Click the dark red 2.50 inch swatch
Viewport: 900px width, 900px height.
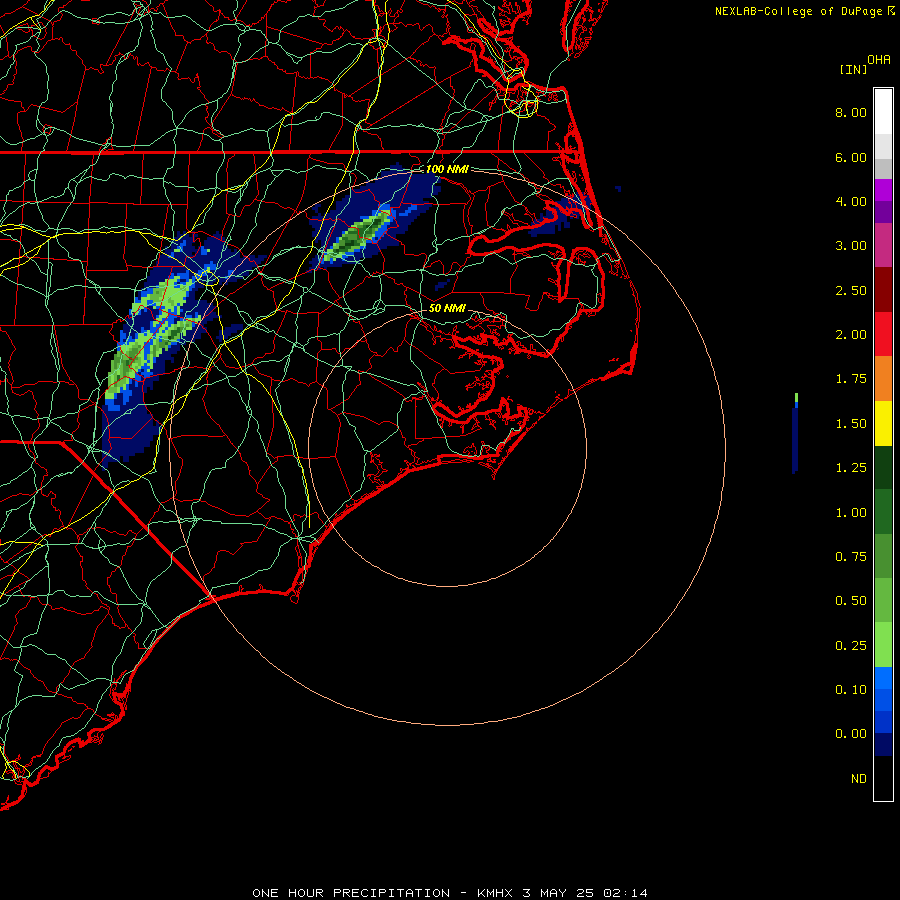click(x=883, y=290)
